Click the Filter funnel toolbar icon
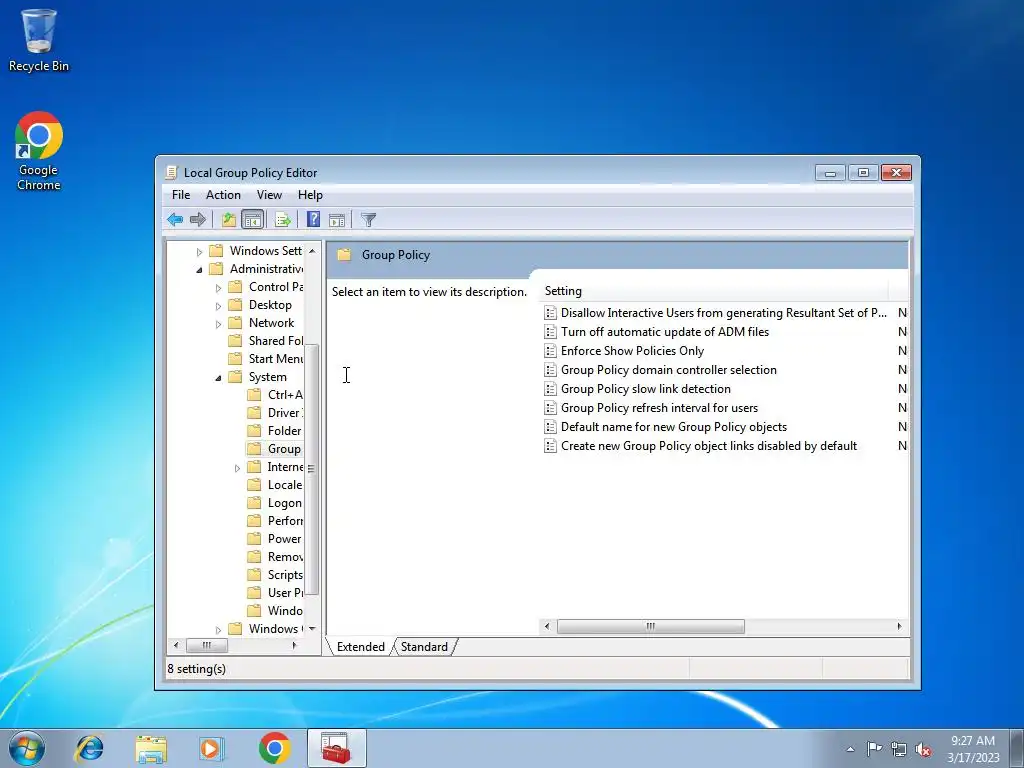1024x768 pixels. (x=368, y=220)
